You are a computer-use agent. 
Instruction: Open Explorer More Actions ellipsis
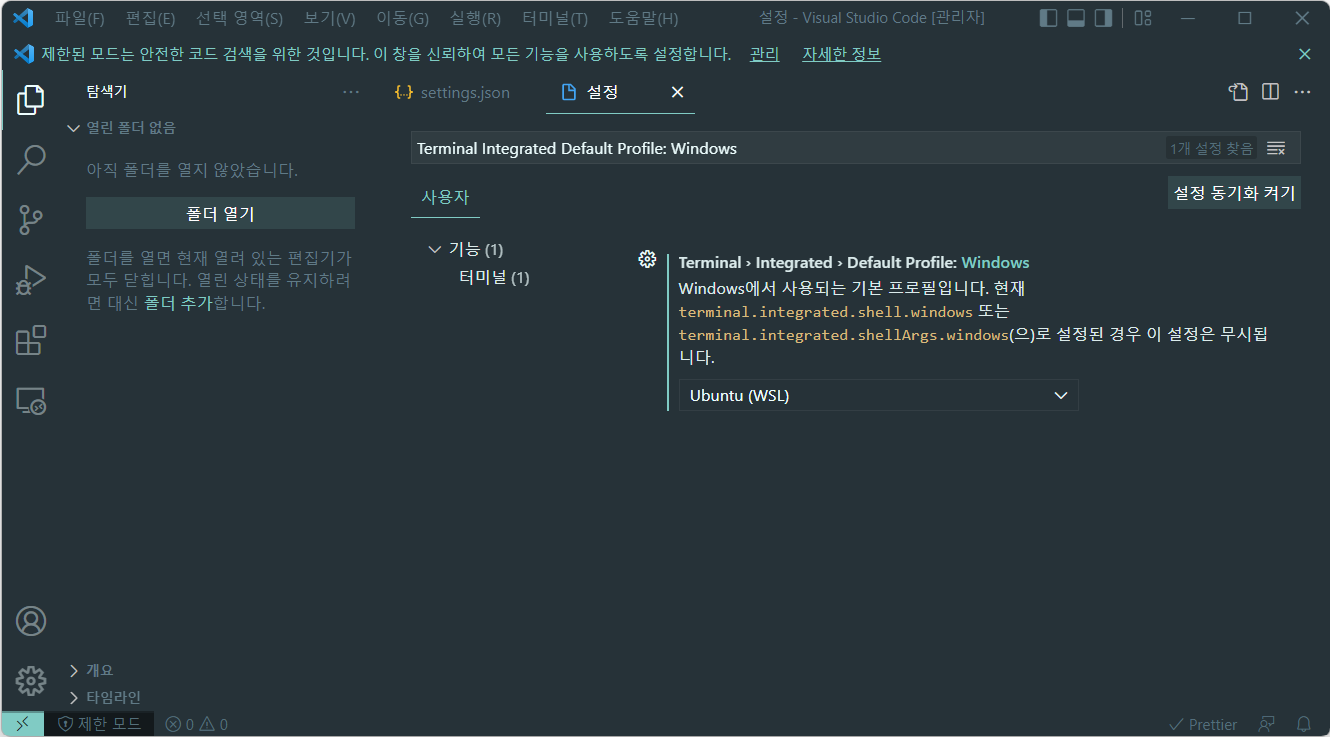(x=351, y=92)
